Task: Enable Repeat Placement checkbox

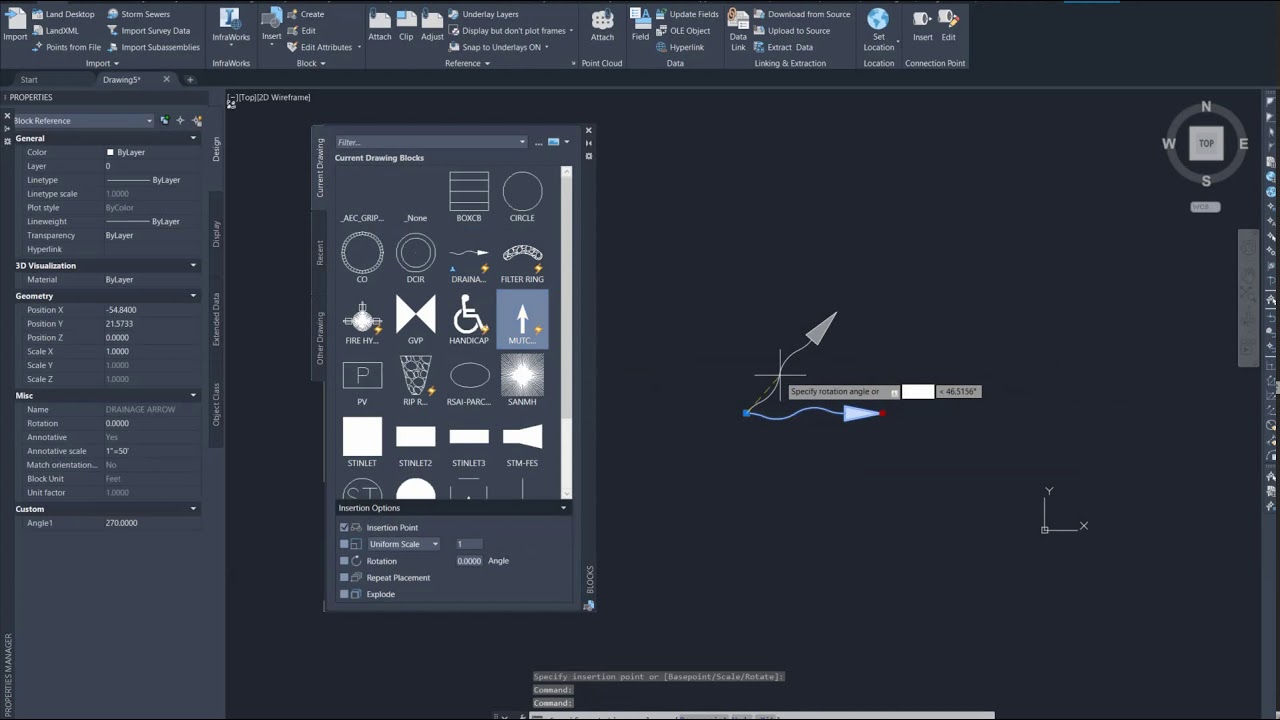Action: [x=344, y=577]
